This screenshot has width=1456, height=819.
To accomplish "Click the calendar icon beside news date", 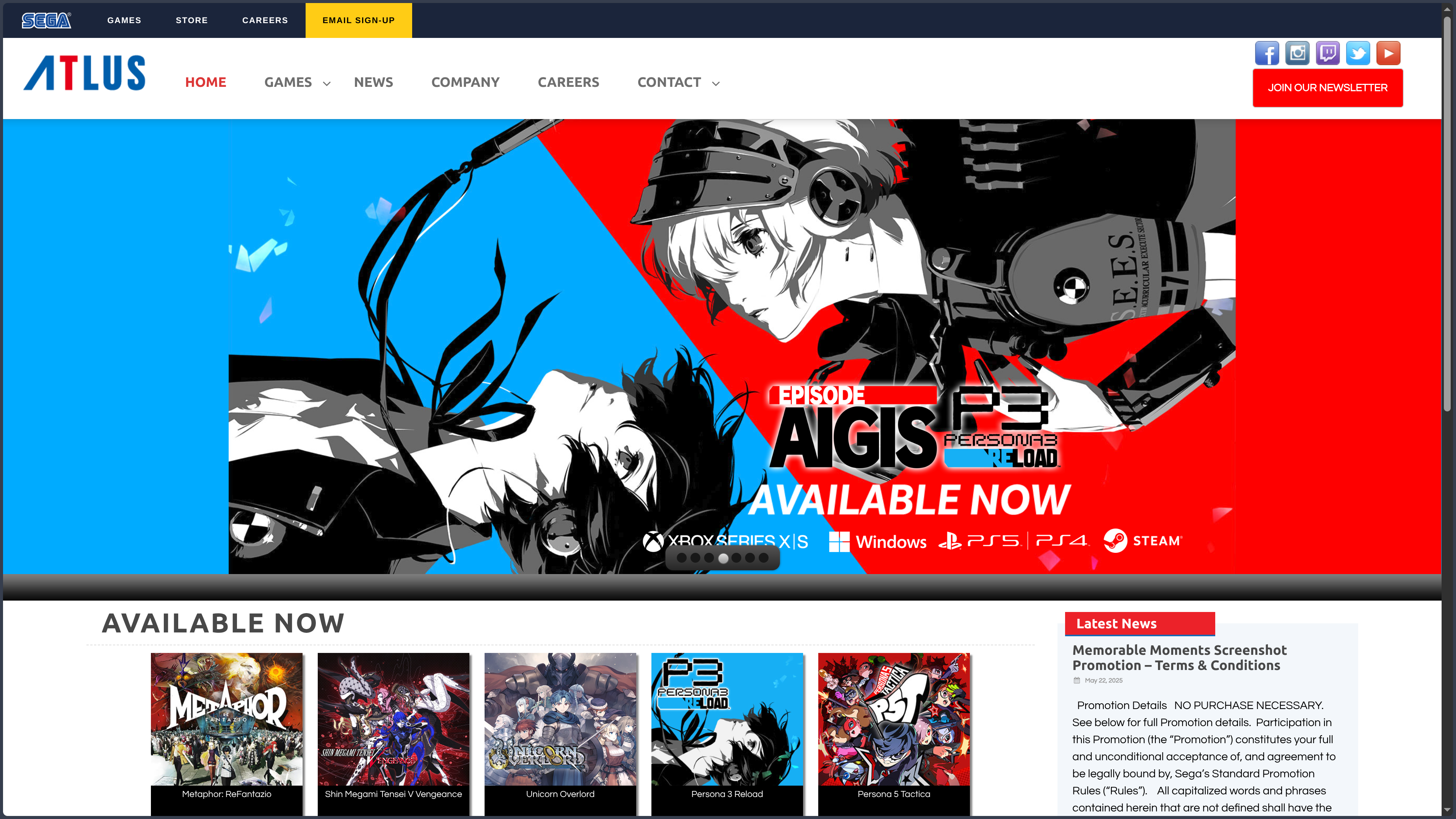I will pos(1076,681).
